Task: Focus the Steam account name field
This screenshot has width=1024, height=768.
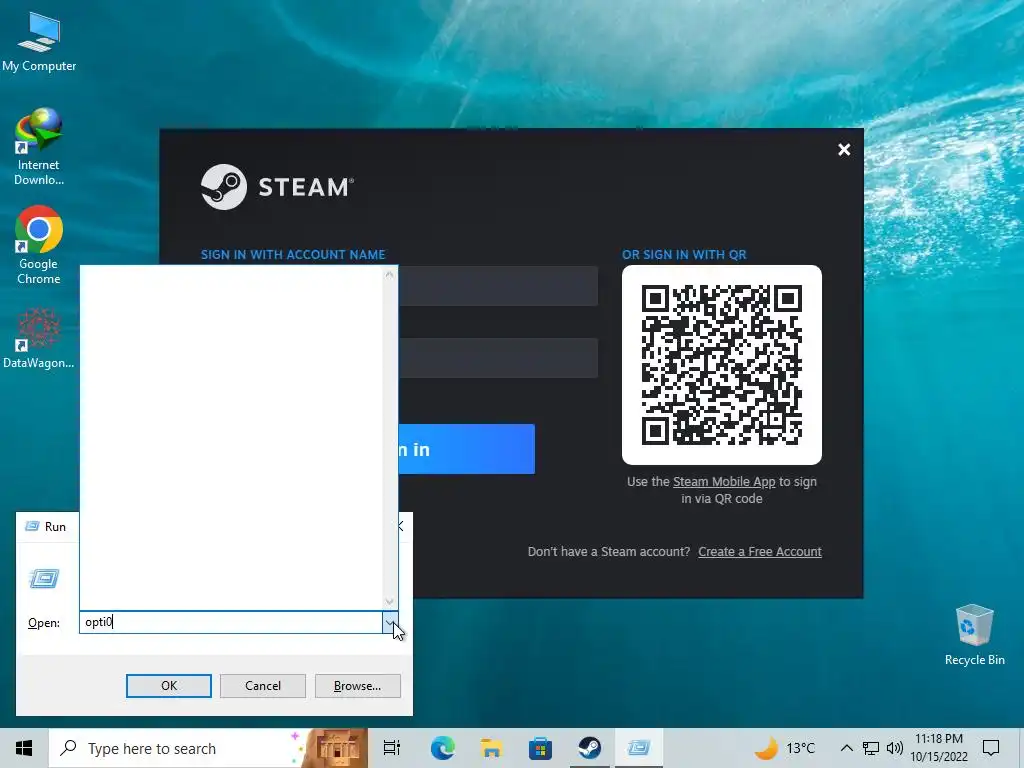Action: pyautogui.click(x=498, y=285)
